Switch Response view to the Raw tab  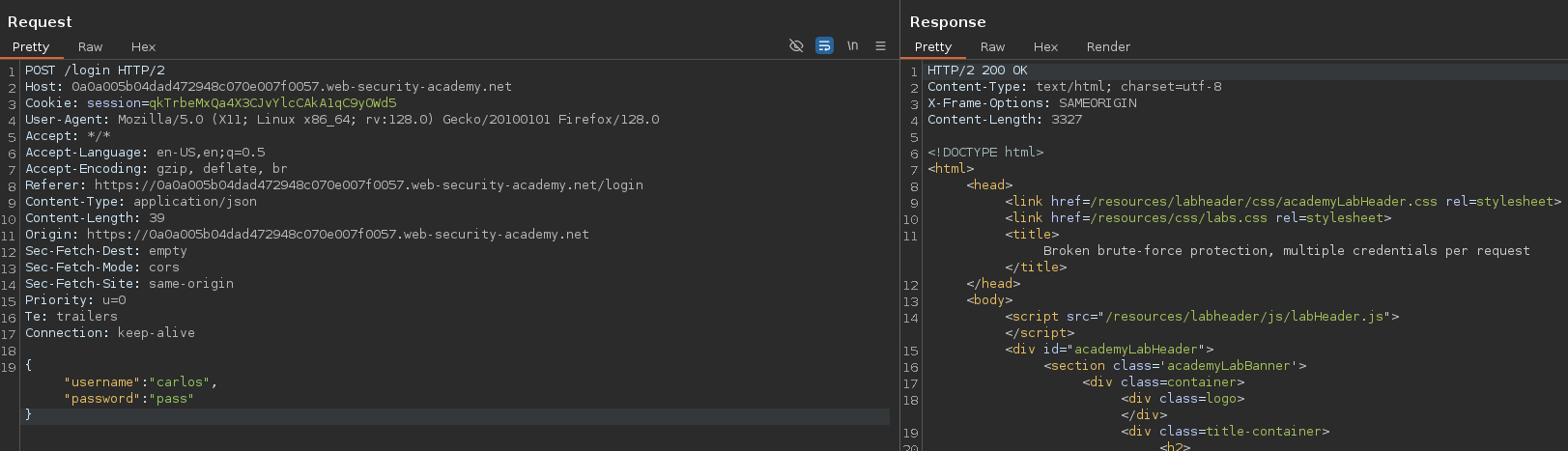click(x=992, y=46)
